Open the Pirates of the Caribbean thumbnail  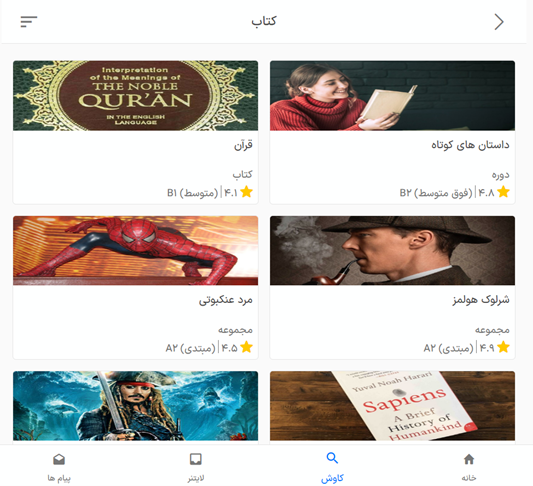tap(136, 406)
